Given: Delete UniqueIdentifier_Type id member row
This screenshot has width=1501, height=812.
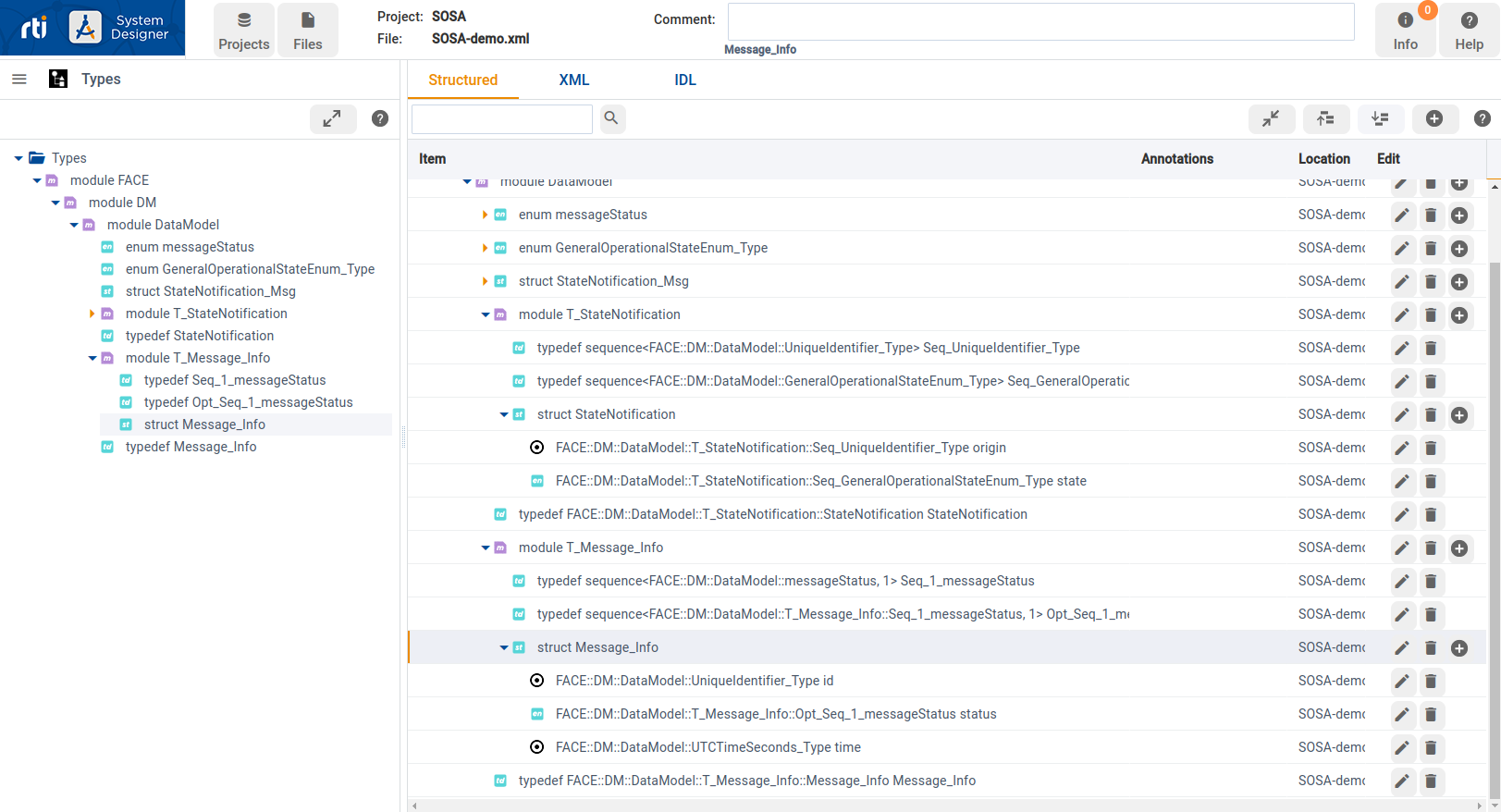Looking at the screenshot, I should (x=1431, y=682).
